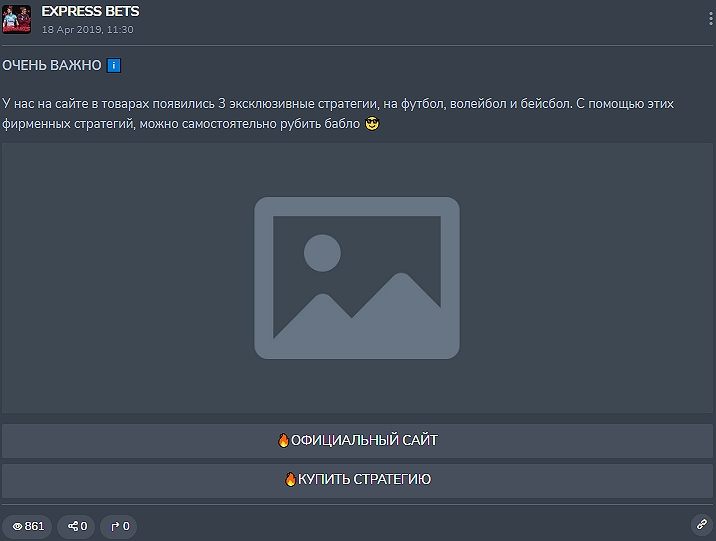Click the mountain picture placeholder icon
Image resolution: width=716 pixels, height=541 pixels.
point(357,278)
